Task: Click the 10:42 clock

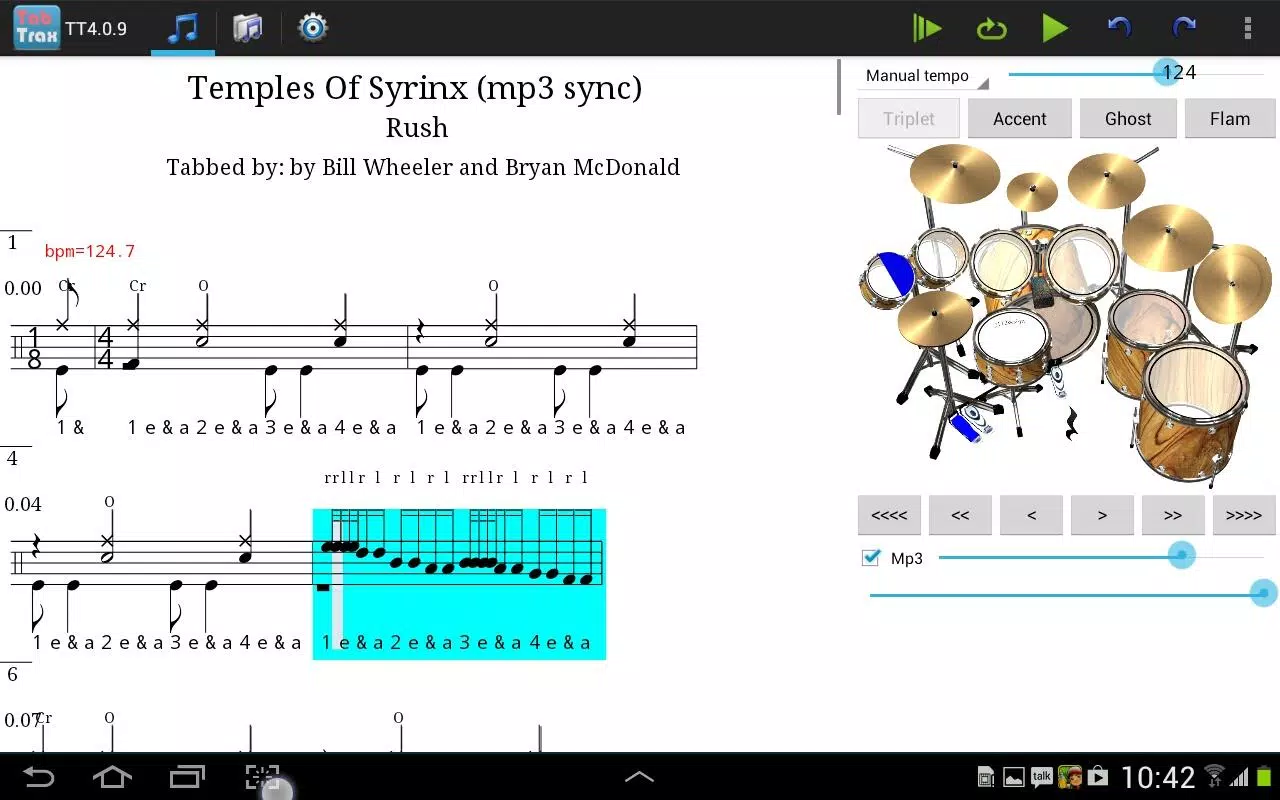Action: click(x=1158, y=777)
